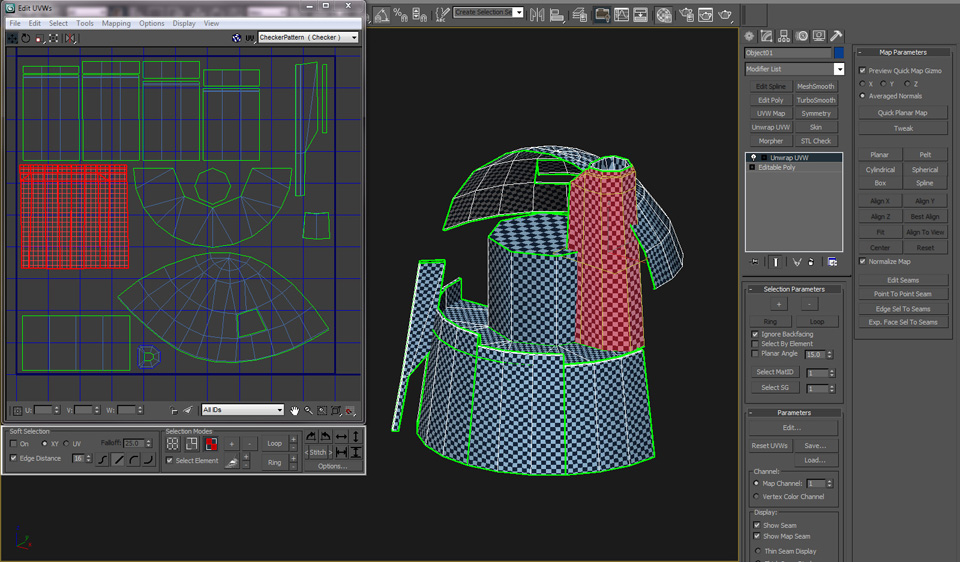Toggle the Normalize Map checkbox
This screenshot has width=960, height=562.
(863, 262)
